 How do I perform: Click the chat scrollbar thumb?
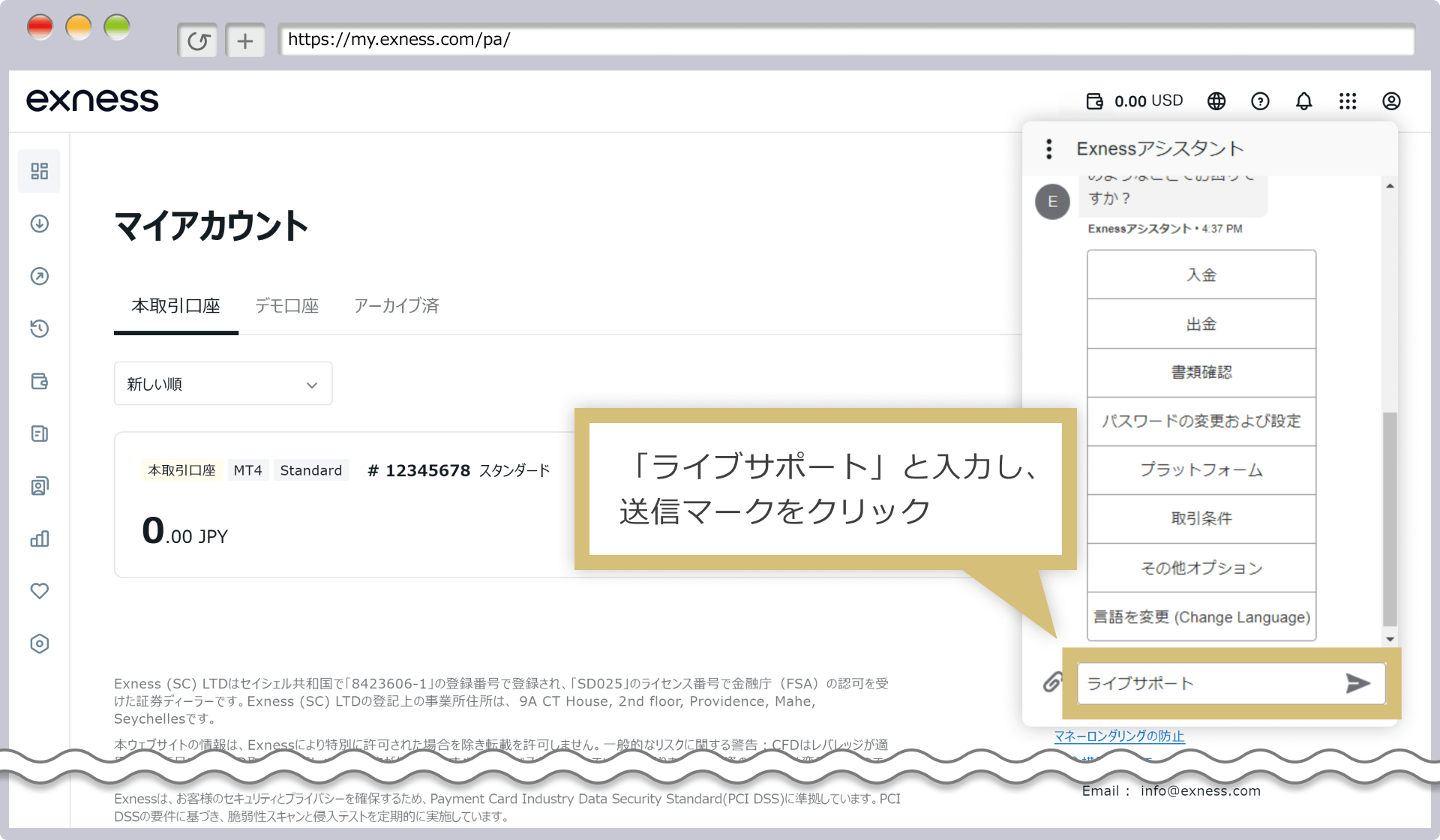[1390, 517]
